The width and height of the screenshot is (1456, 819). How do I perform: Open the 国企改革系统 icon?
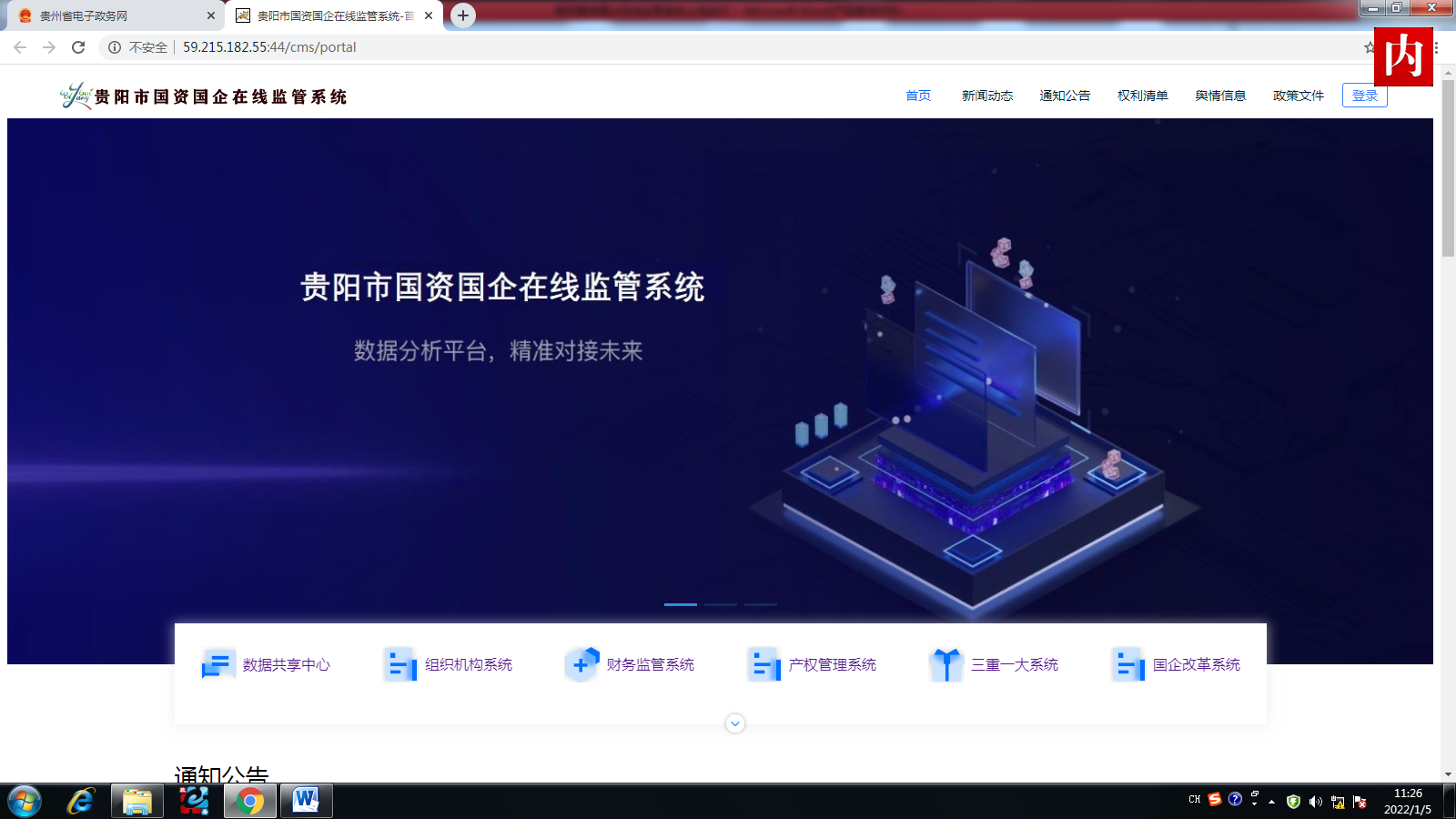click(x=1128, y=664)
